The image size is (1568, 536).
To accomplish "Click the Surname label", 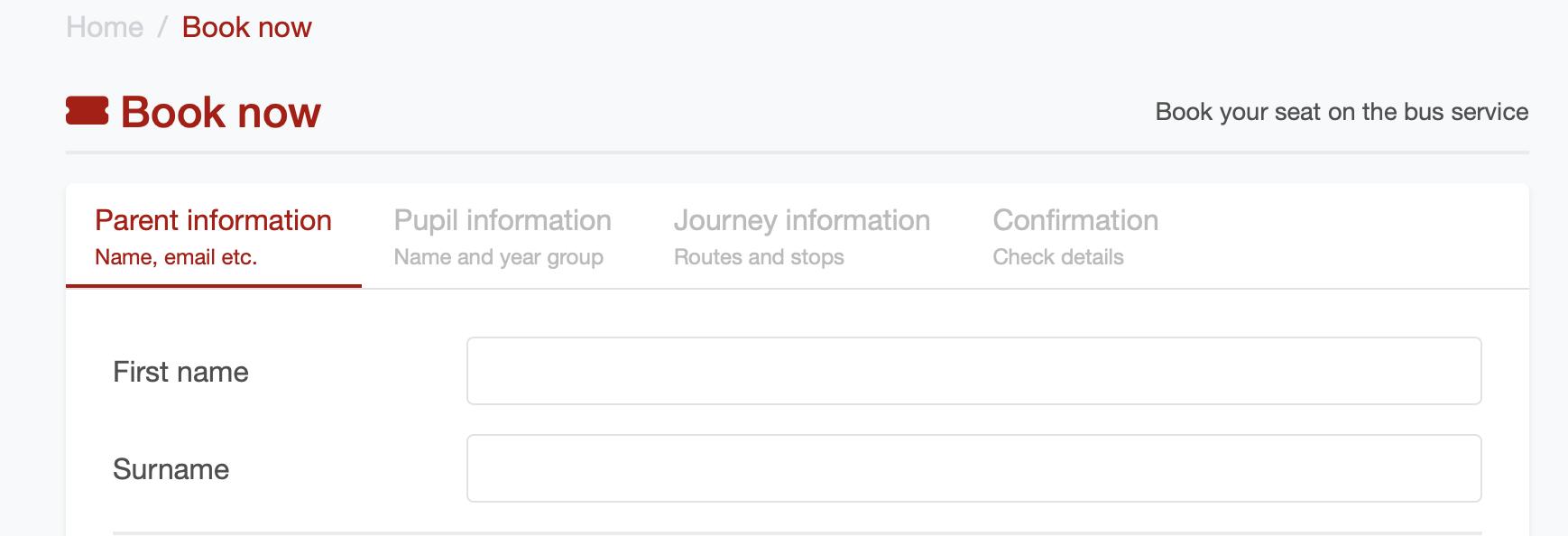I will point(171,469).
